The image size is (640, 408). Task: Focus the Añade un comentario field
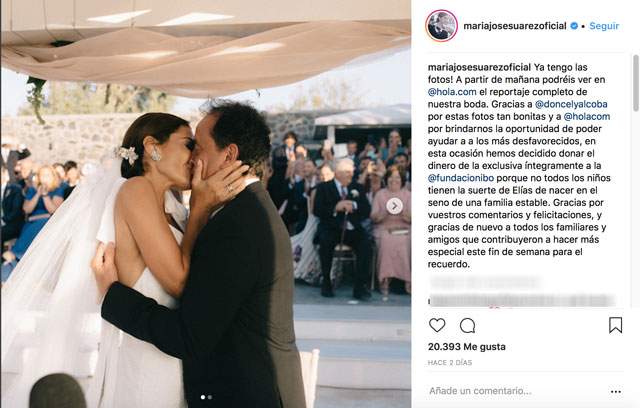[x=516, y=391]
